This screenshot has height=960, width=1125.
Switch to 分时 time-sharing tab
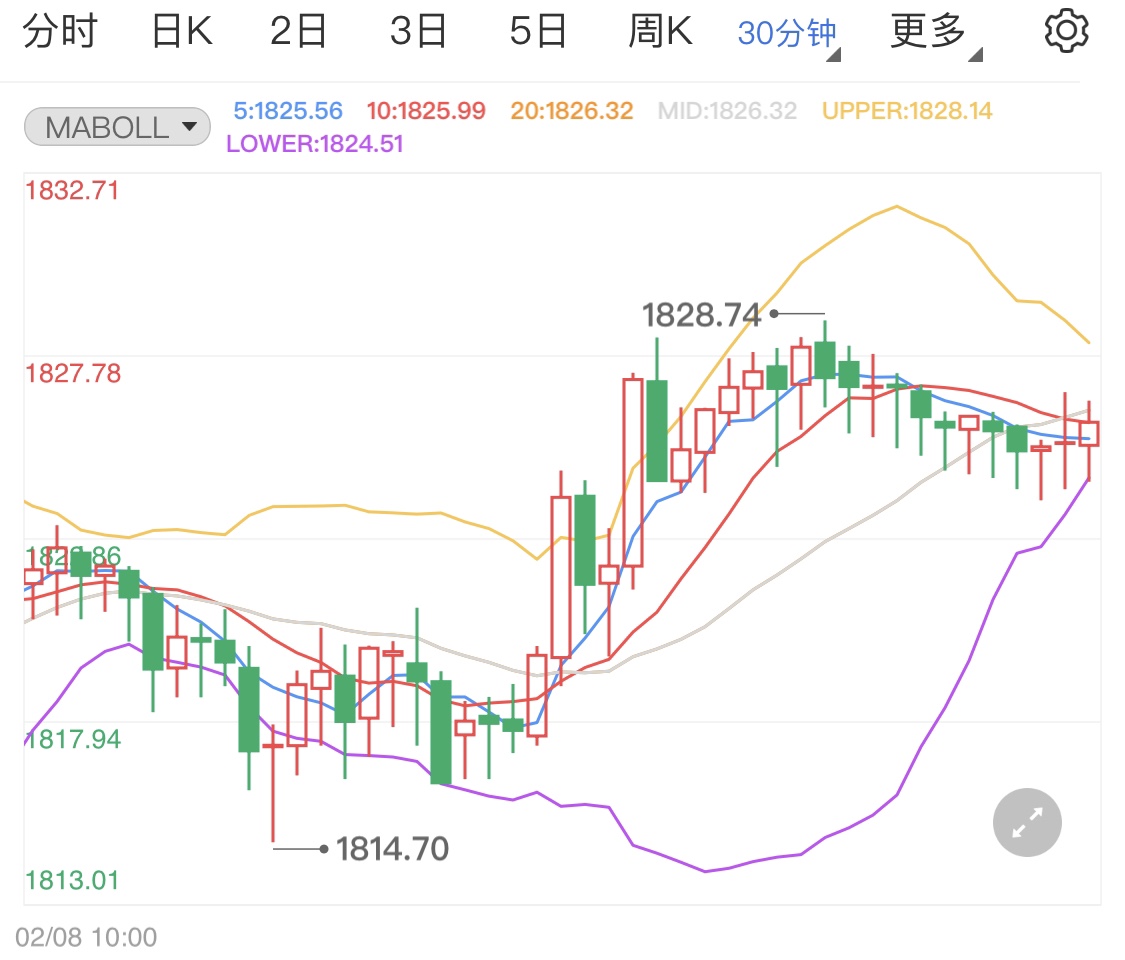click(x=60, y=32)
